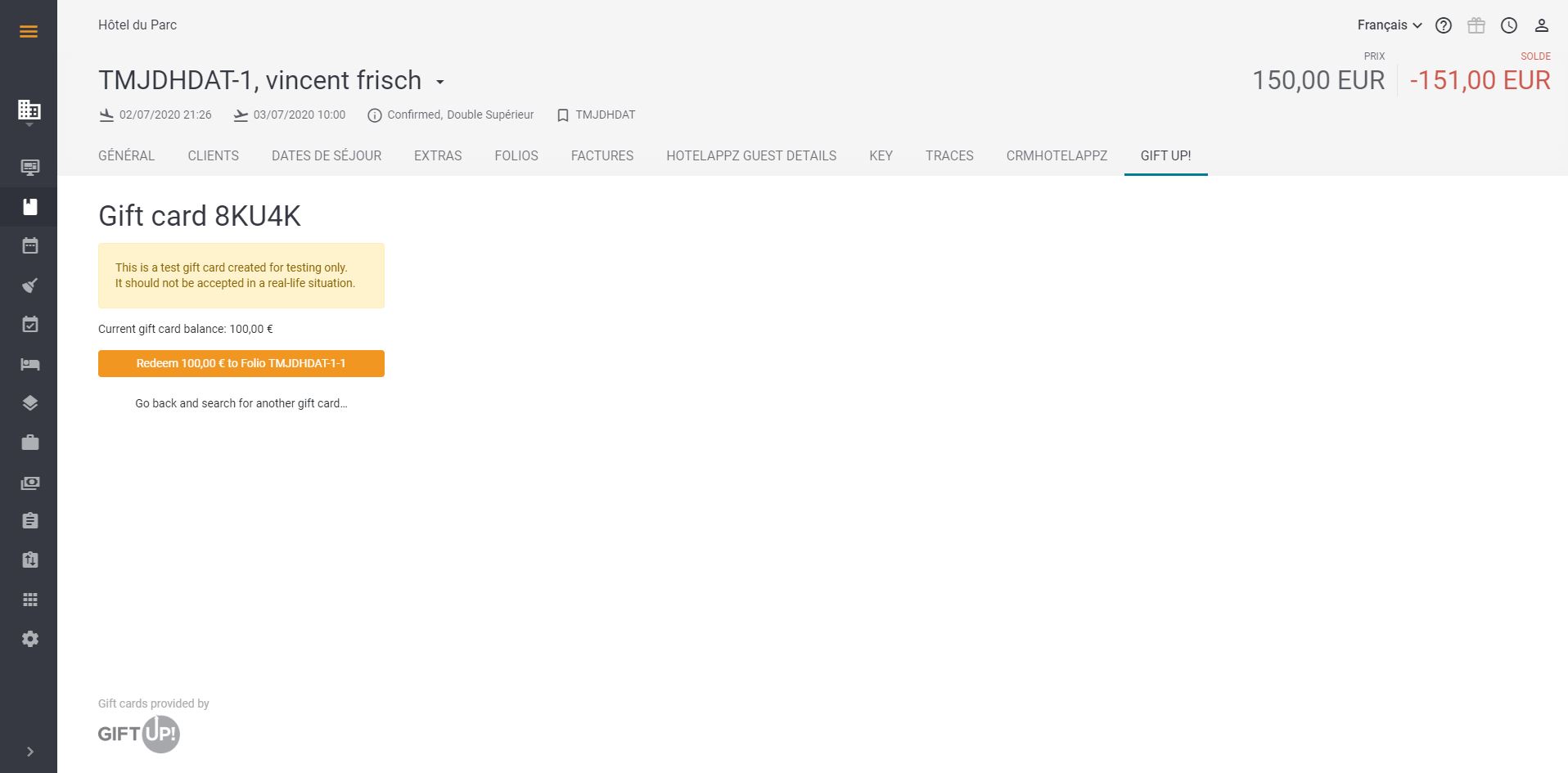Open the settings gear icon in sidebar
The width and height of the screenshot is (1568, 773).
pyautogui.click(x=30, y=639)
